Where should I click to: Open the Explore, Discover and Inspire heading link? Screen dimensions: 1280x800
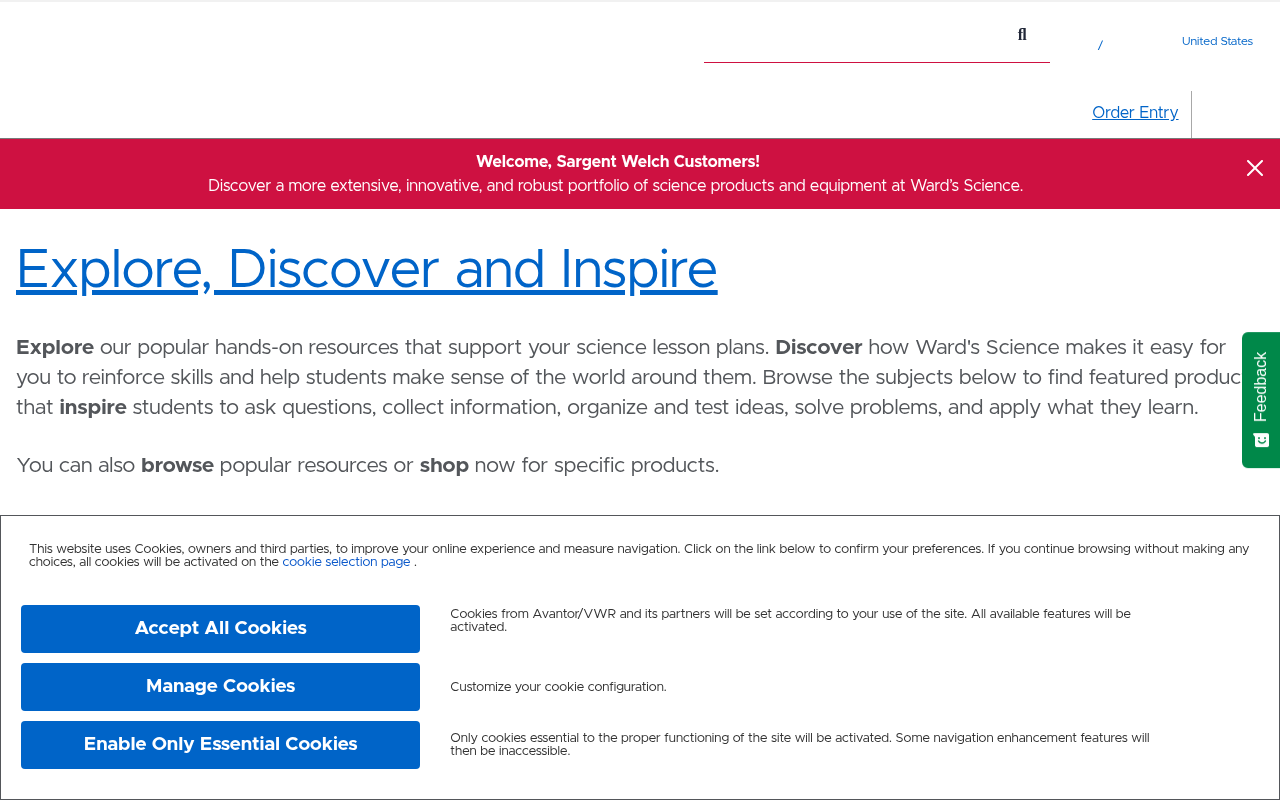coord(367,270)
